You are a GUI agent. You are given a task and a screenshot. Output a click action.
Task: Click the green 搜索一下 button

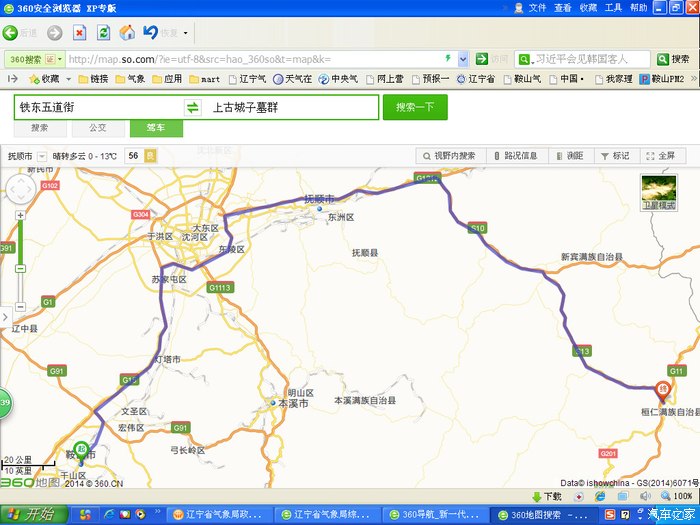click(x=415, y=107)
